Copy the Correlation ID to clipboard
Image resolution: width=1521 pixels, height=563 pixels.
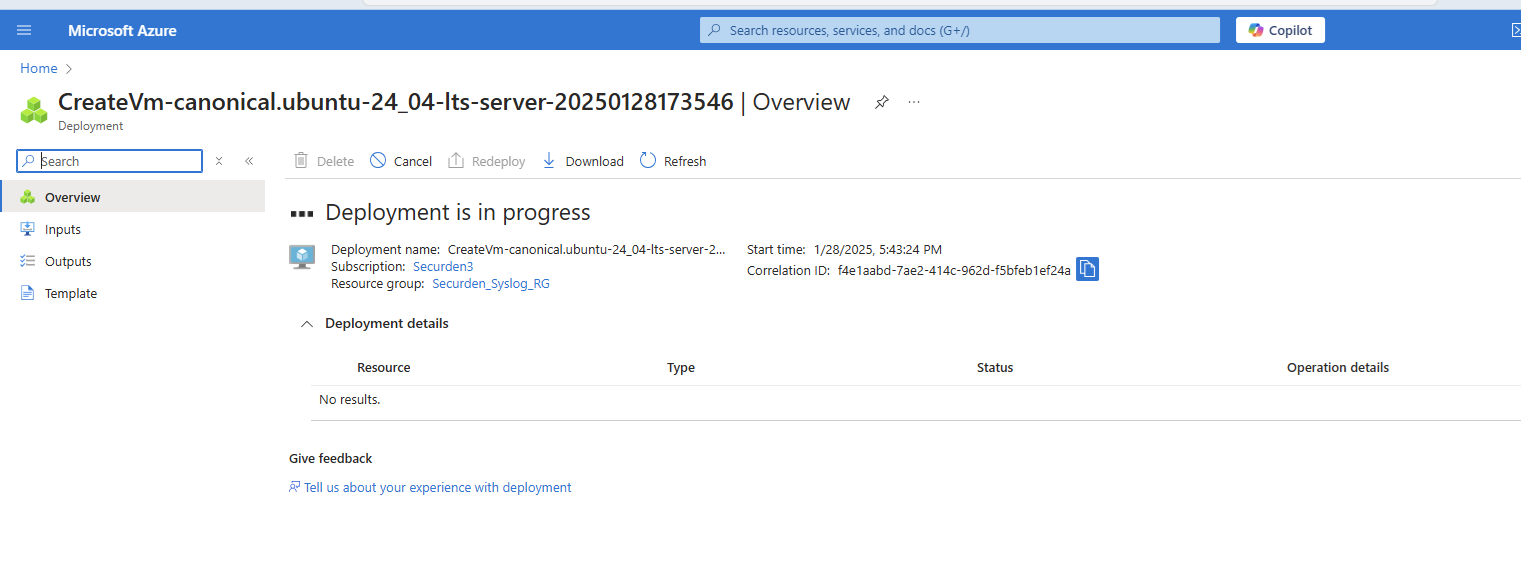[x=1087, y=269]
